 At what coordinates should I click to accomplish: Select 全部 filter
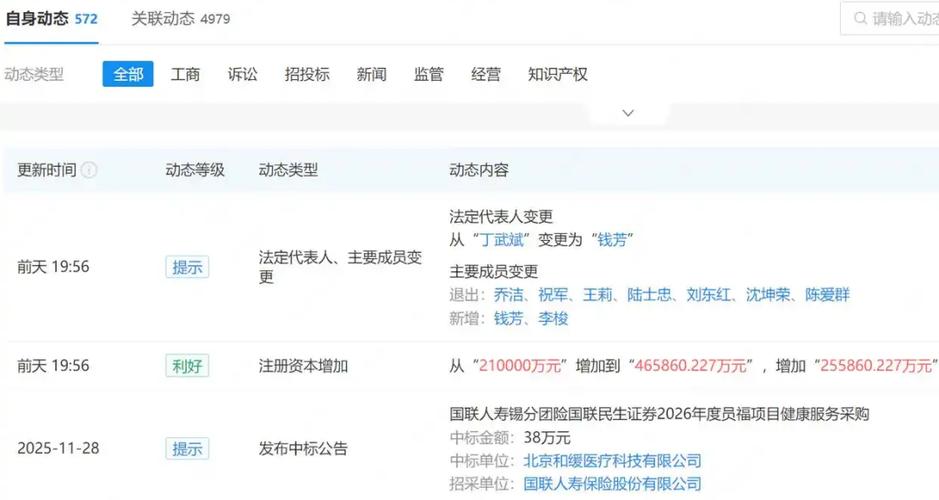[128, 74]
